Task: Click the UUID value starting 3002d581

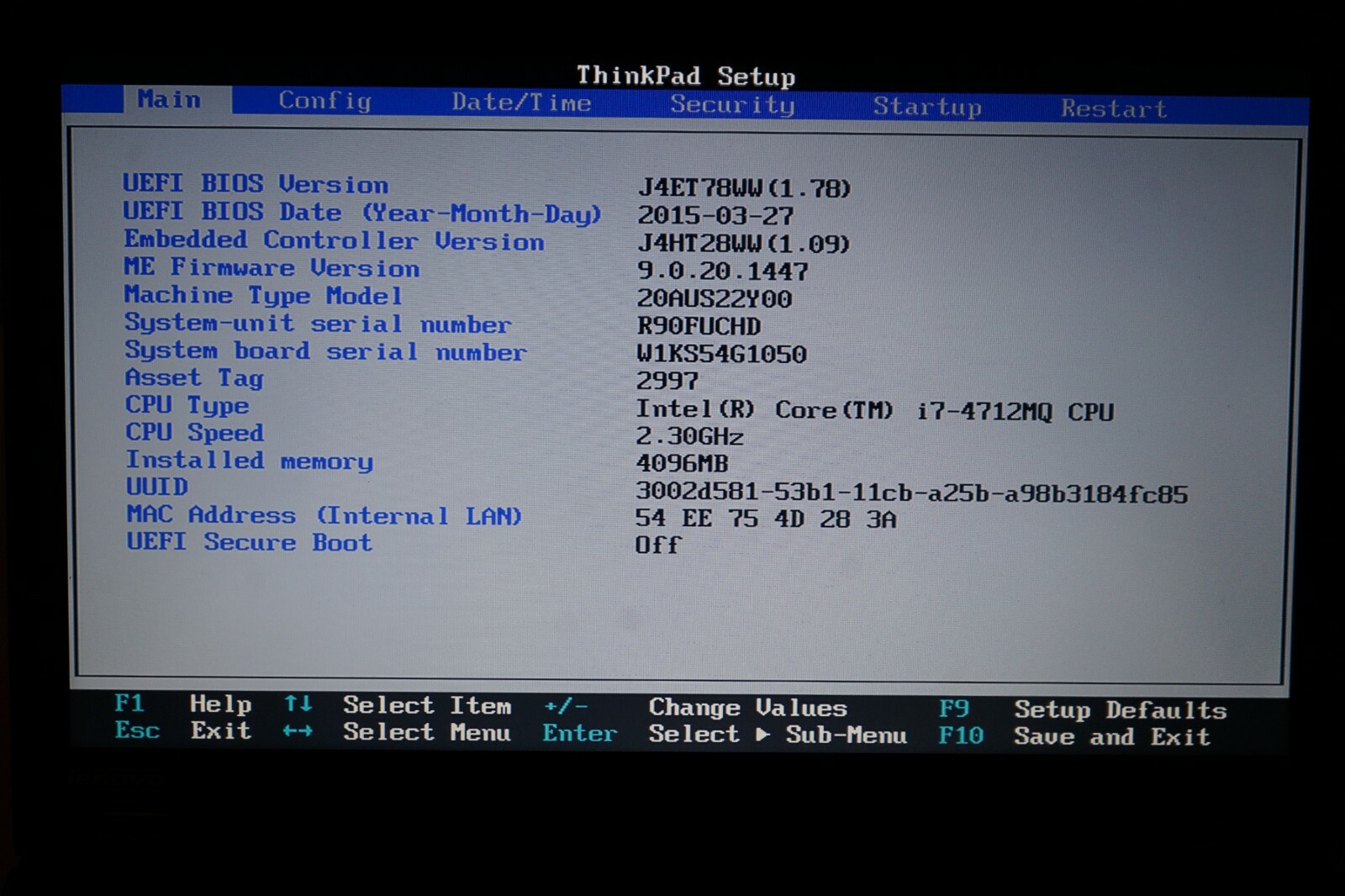Action: pyautogui.click(x=912, y=493)
